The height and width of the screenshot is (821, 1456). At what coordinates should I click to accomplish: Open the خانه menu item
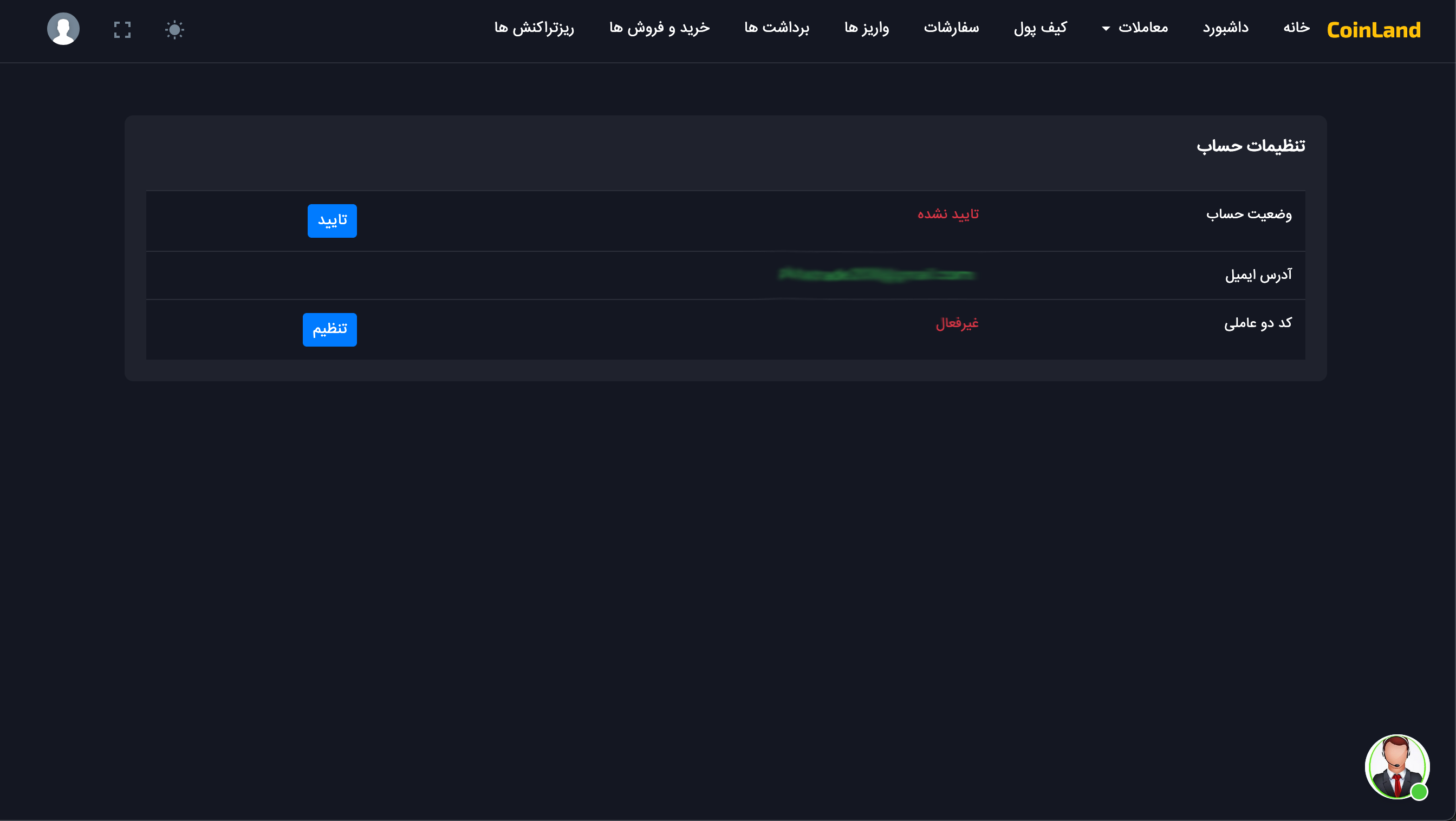point(1296,27)
